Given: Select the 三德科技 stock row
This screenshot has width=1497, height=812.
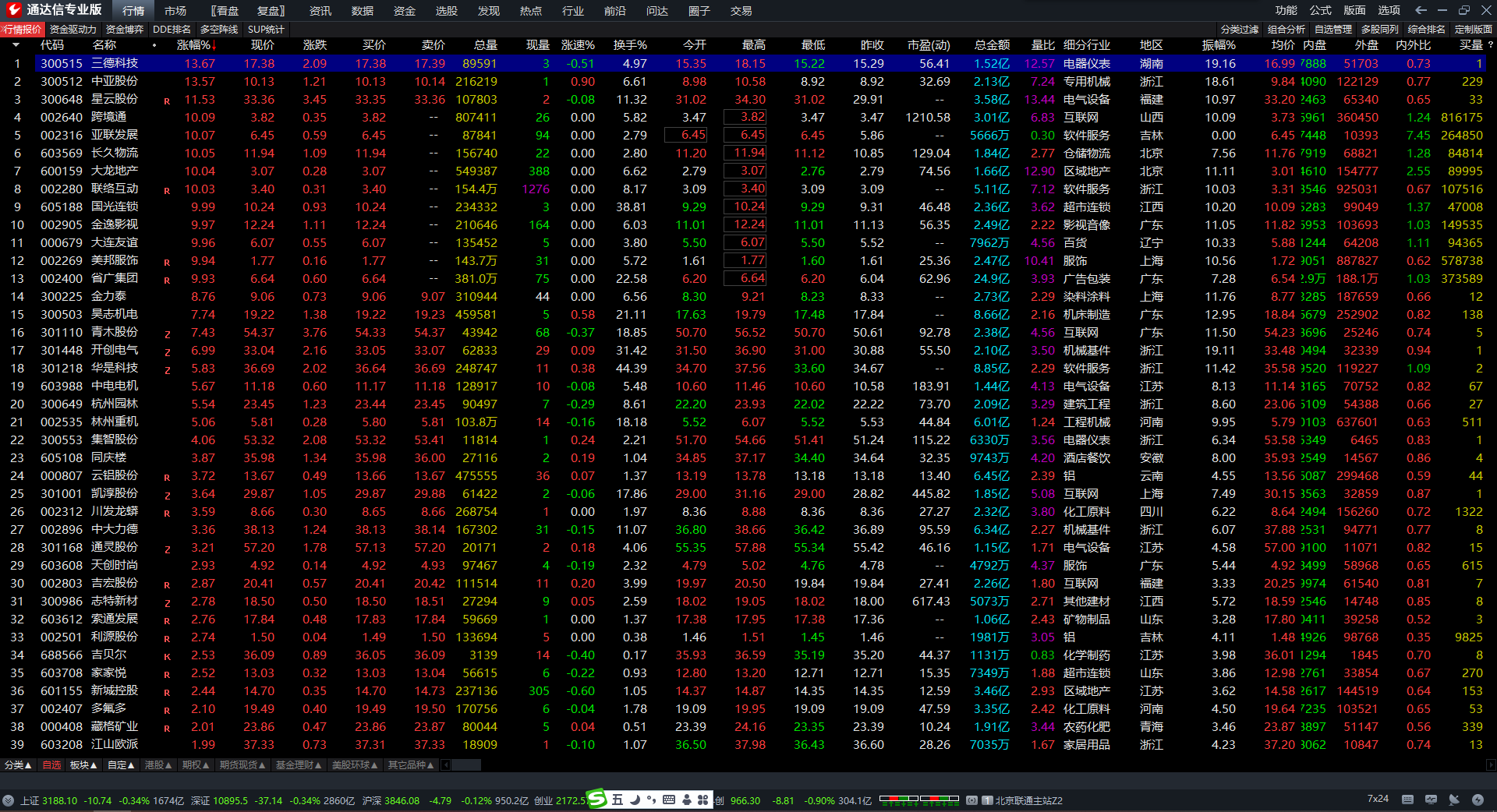Looking at the screenshot, I should [744, 63].
